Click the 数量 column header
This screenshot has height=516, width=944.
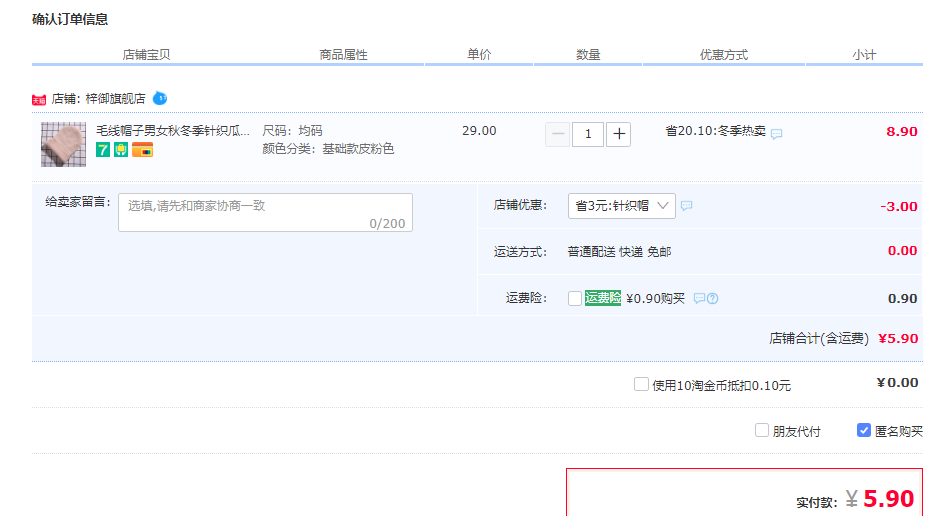588,55
